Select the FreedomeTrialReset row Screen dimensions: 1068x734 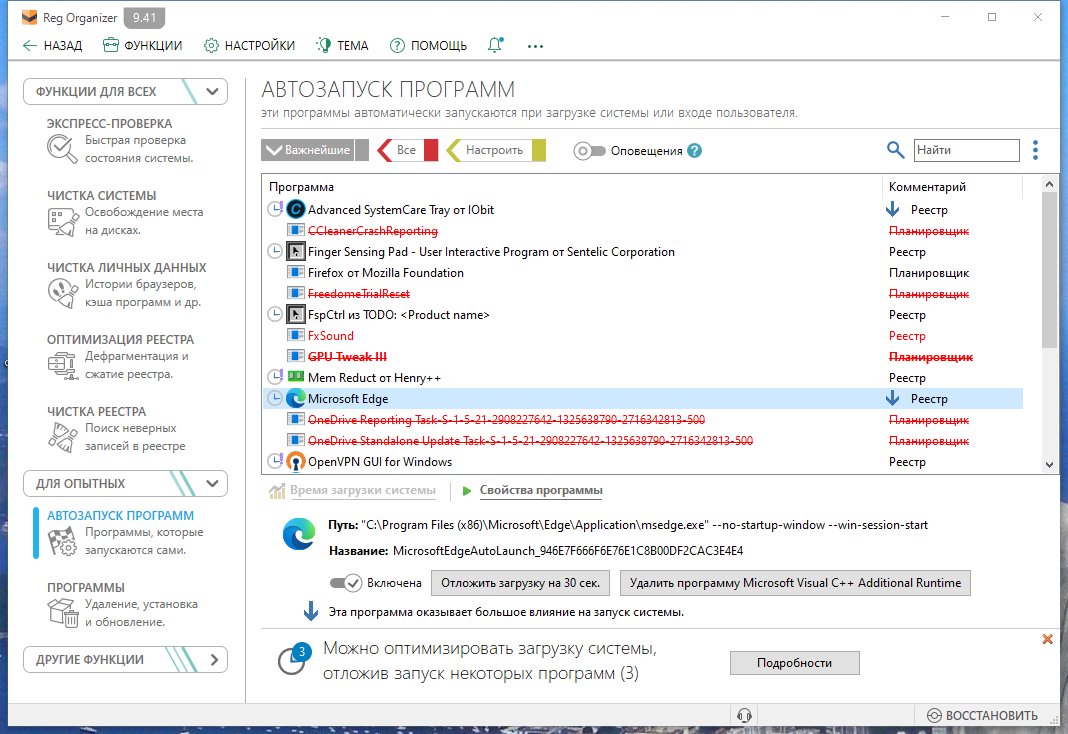643,293
